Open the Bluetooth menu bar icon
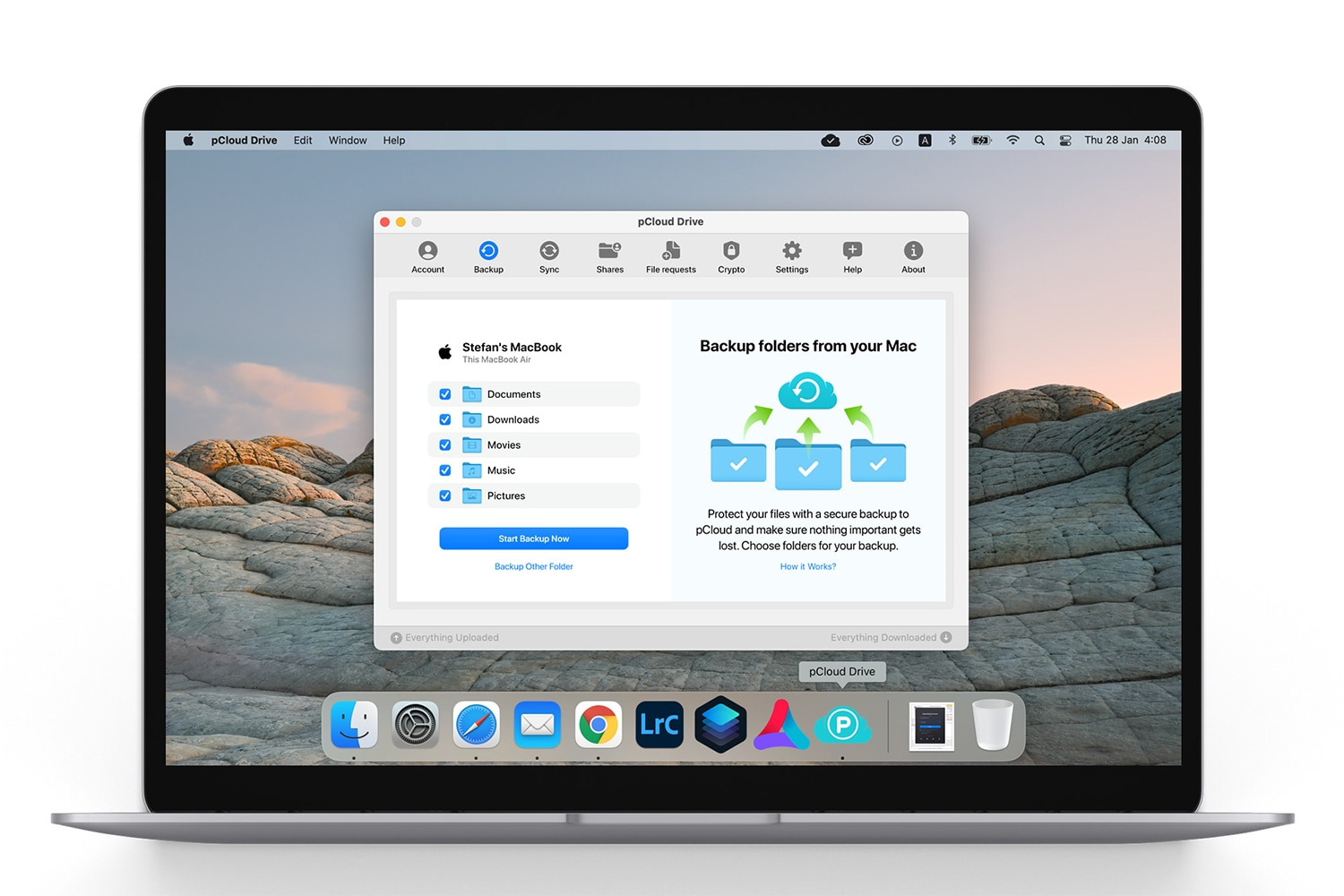Screen dimensions: 1344x896 click(x=952, y=141)
